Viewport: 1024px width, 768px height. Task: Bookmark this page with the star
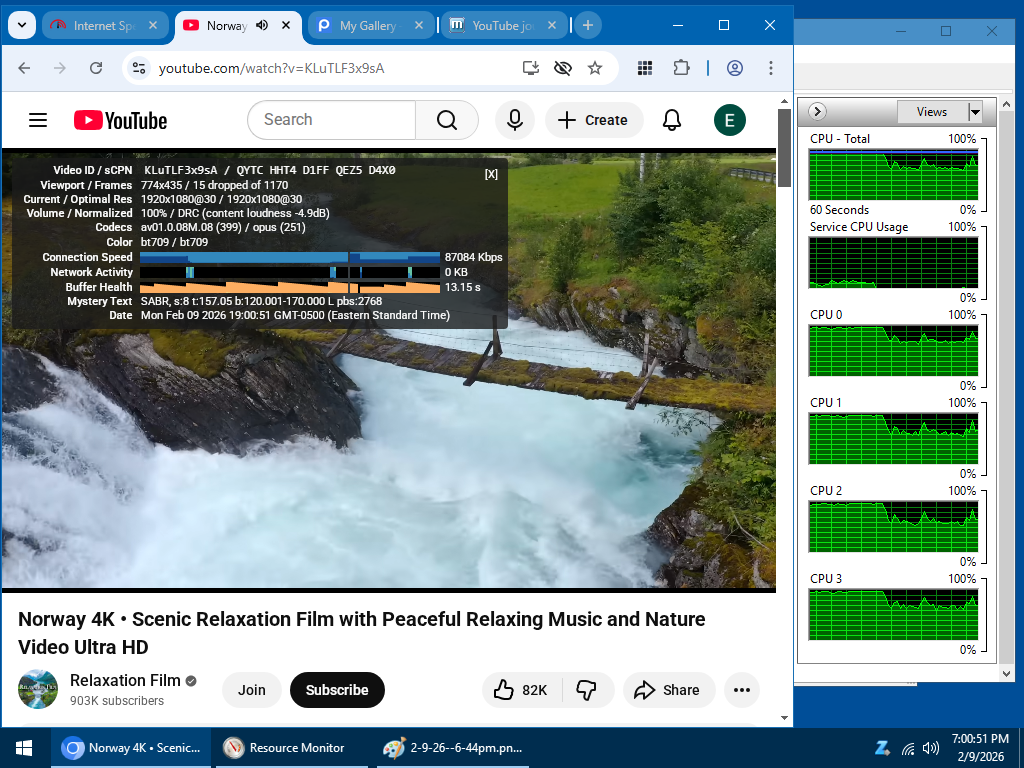click(595, 68)
